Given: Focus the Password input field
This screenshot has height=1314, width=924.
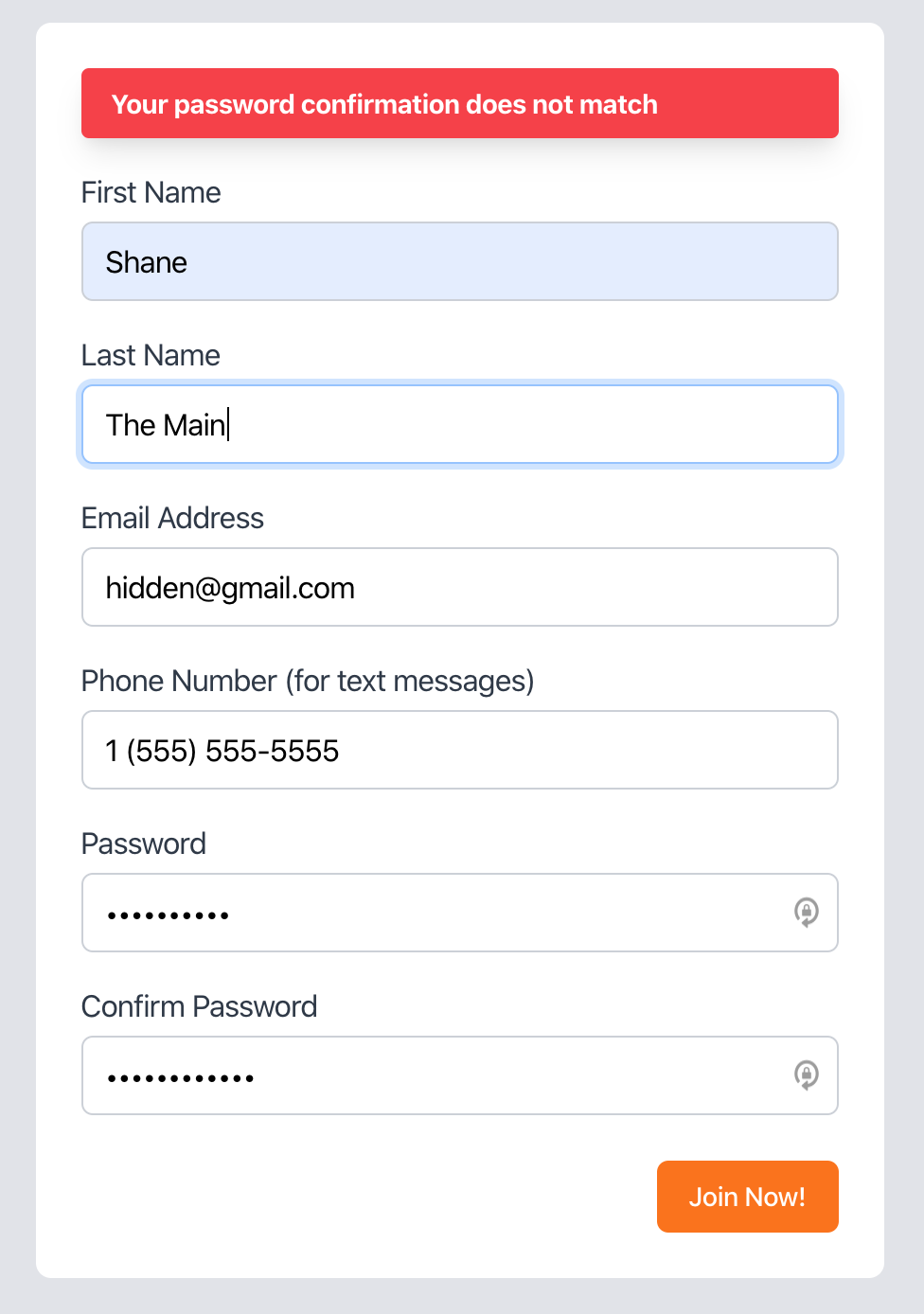Looking at the screenshot, I should pos(460,913).
